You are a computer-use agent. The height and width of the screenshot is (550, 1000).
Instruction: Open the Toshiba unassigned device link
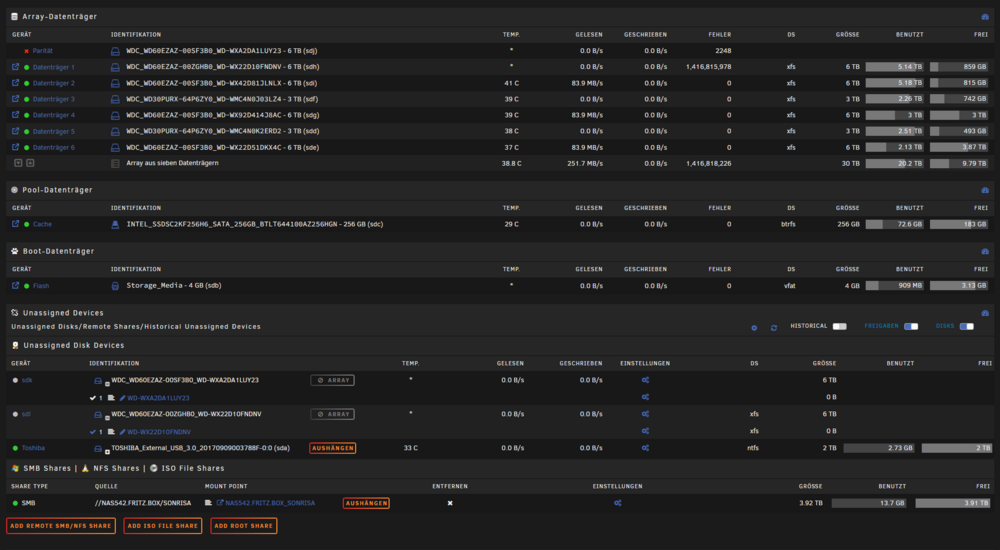[33, 448]
